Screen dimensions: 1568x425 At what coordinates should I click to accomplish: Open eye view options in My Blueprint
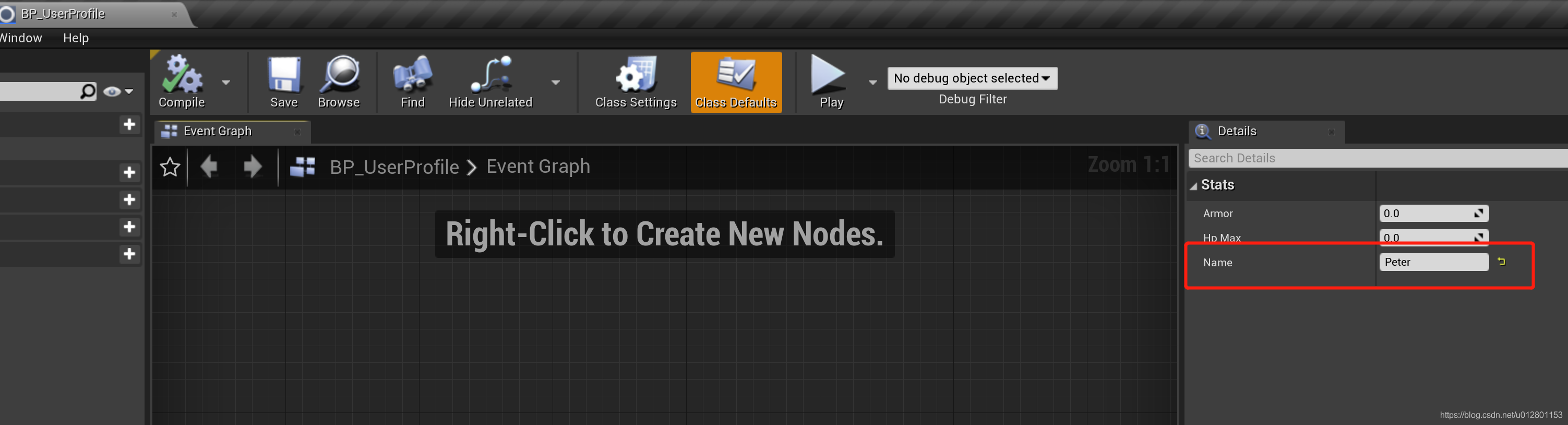(x=118, y=92)
